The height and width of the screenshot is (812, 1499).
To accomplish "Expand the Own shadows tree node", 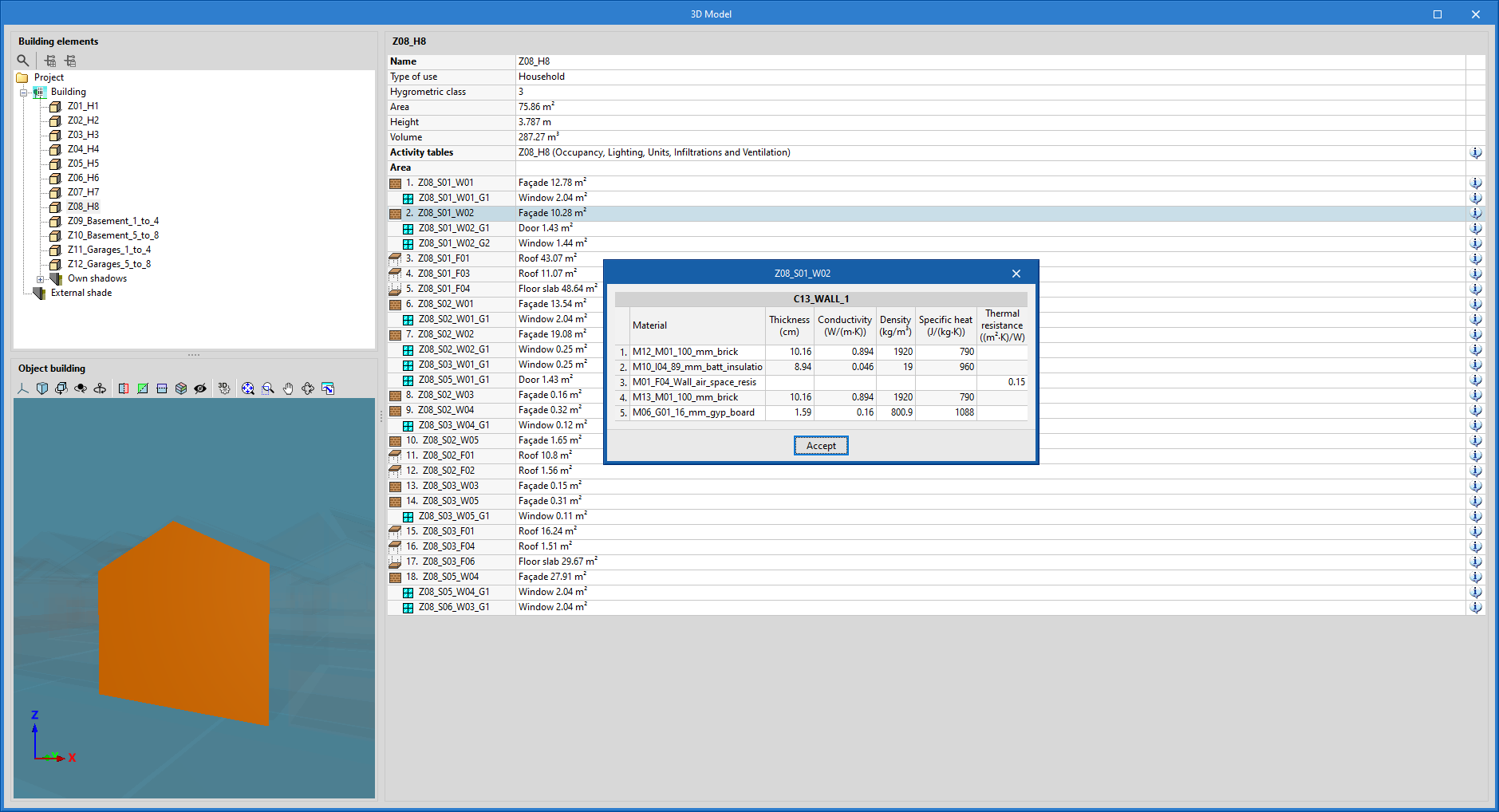I will point(40,279).
